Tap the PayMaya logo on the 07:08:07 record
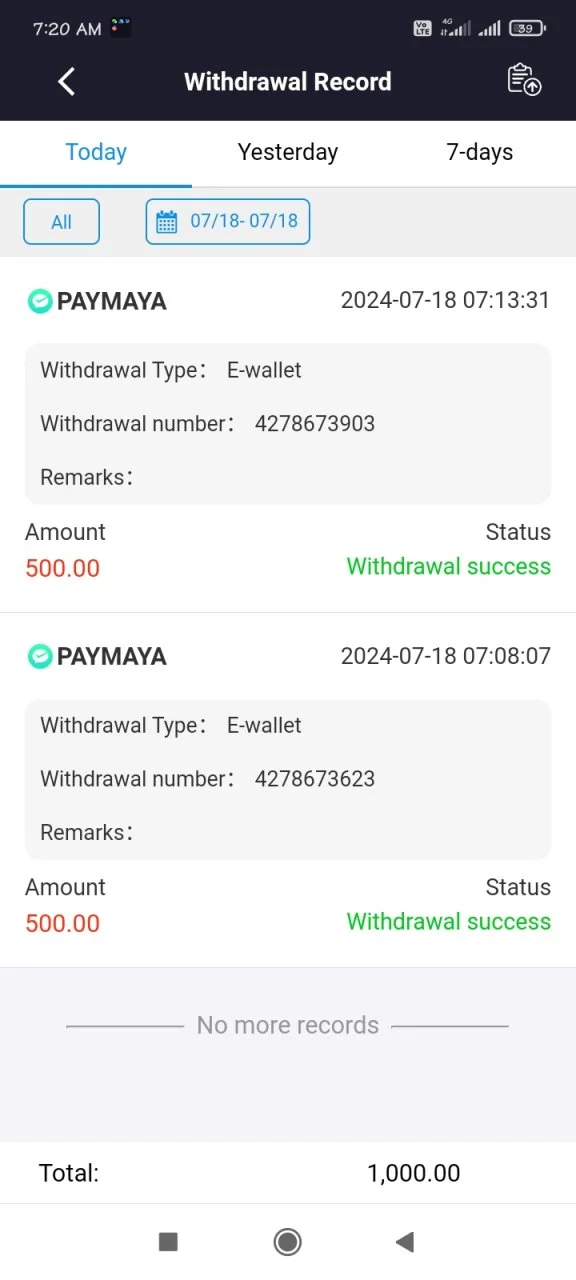Viewport: 576px width, 1280px height. coord(40,656)
